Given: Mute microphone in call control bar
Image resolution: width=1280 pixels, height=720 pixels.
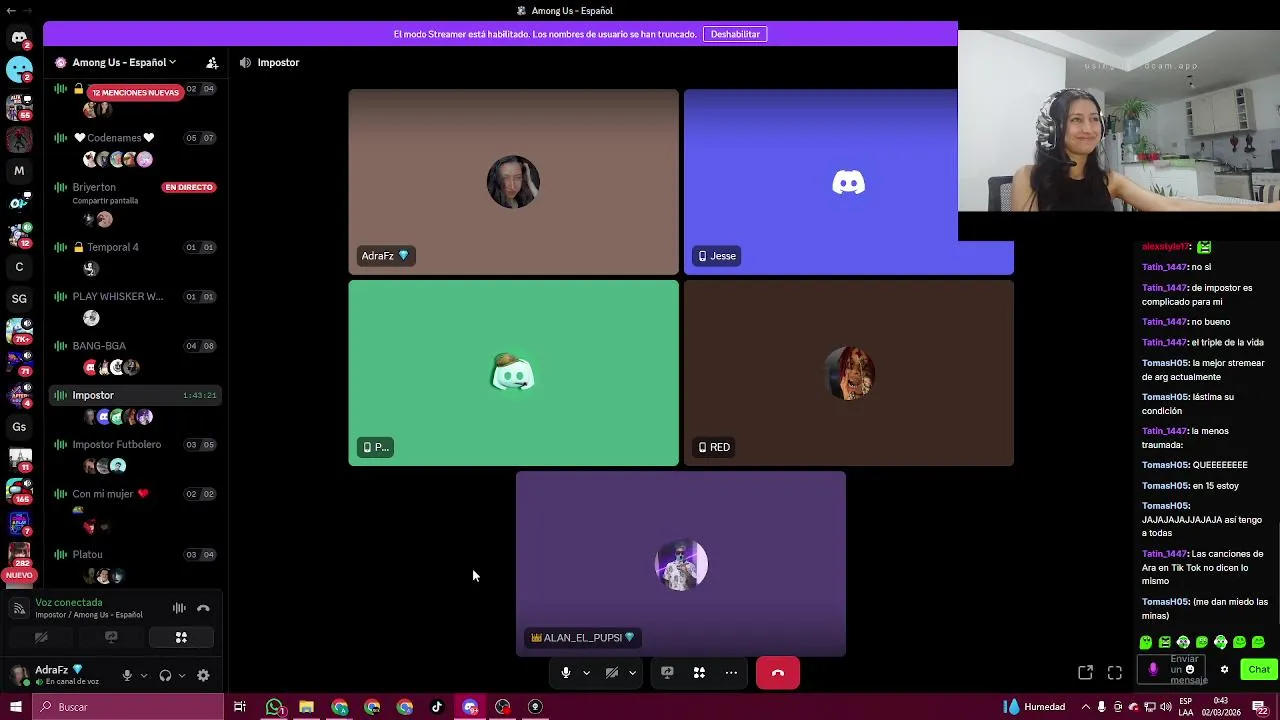Looking at the screenshot, I should [x=566, y=672].
